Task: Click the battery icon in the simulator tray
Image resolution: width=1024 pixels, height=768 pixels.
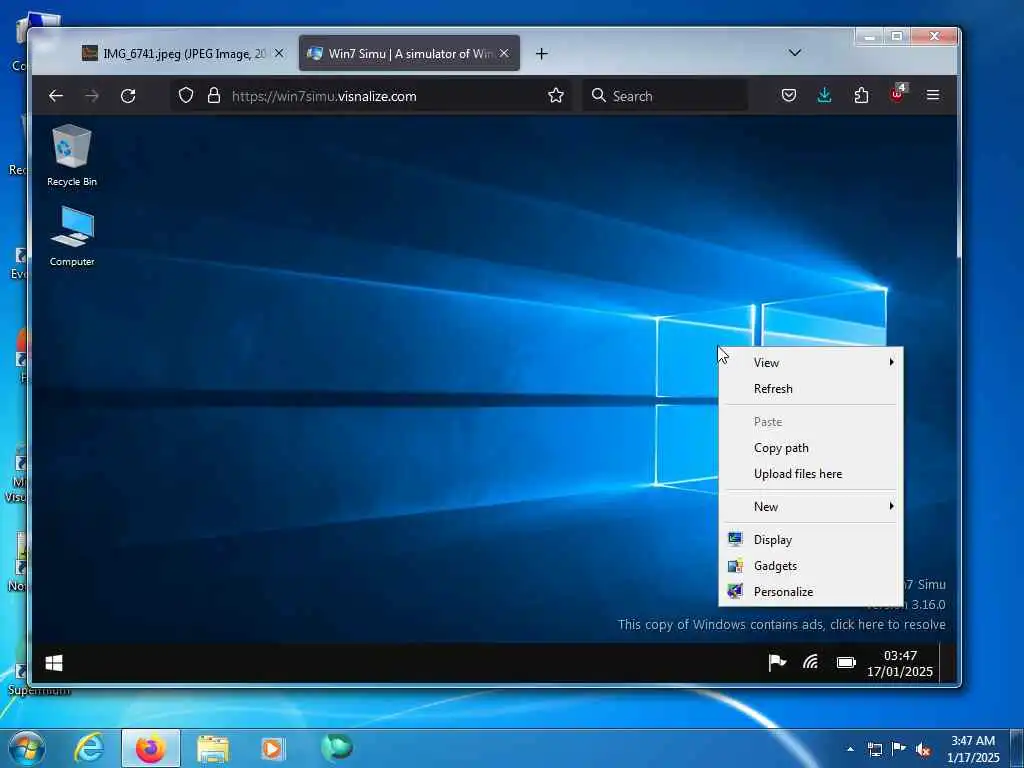Action: click(846, 663)
